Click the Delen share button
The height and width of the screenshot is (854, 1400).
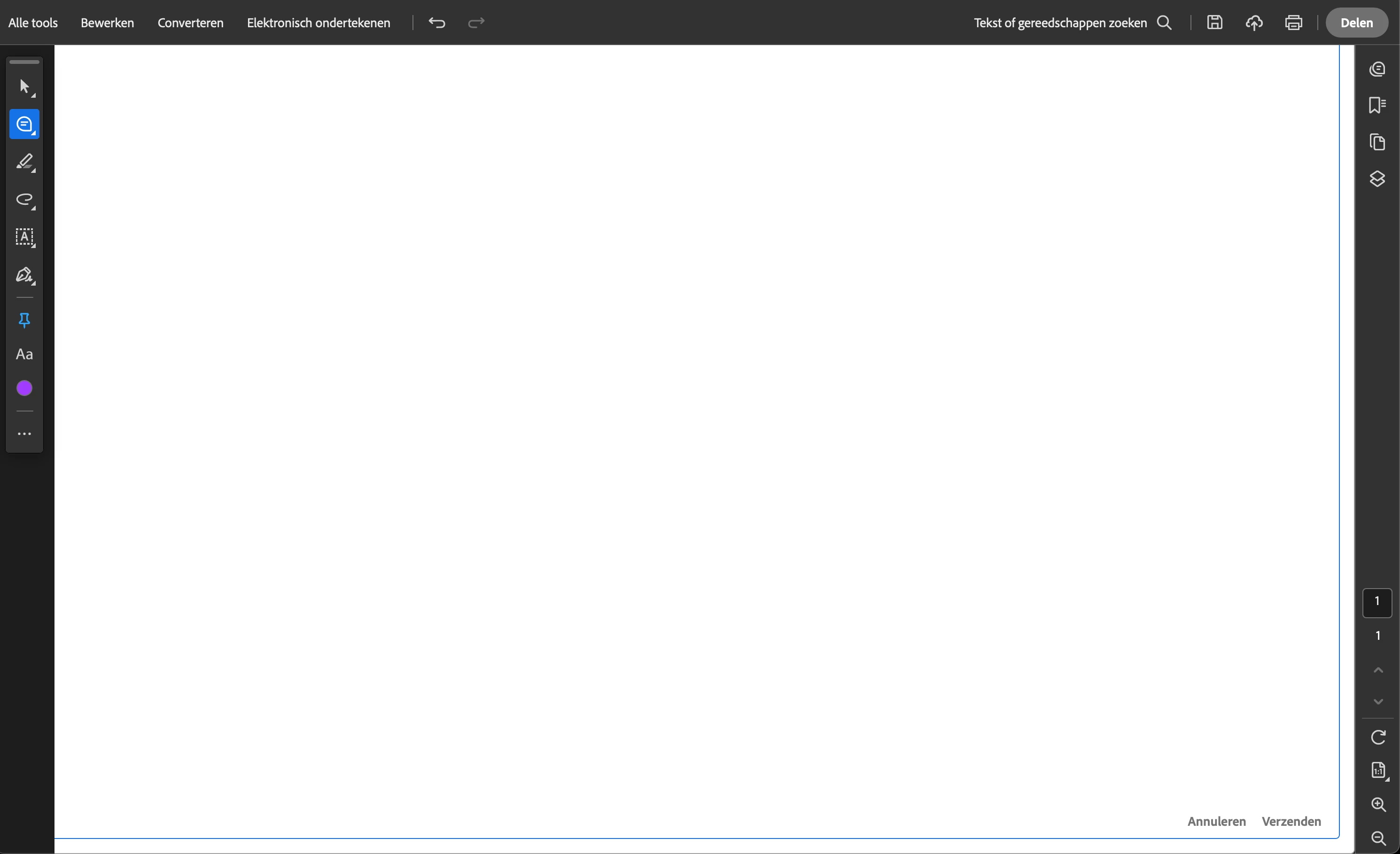pyautogui.click(x=1356, y=23)
